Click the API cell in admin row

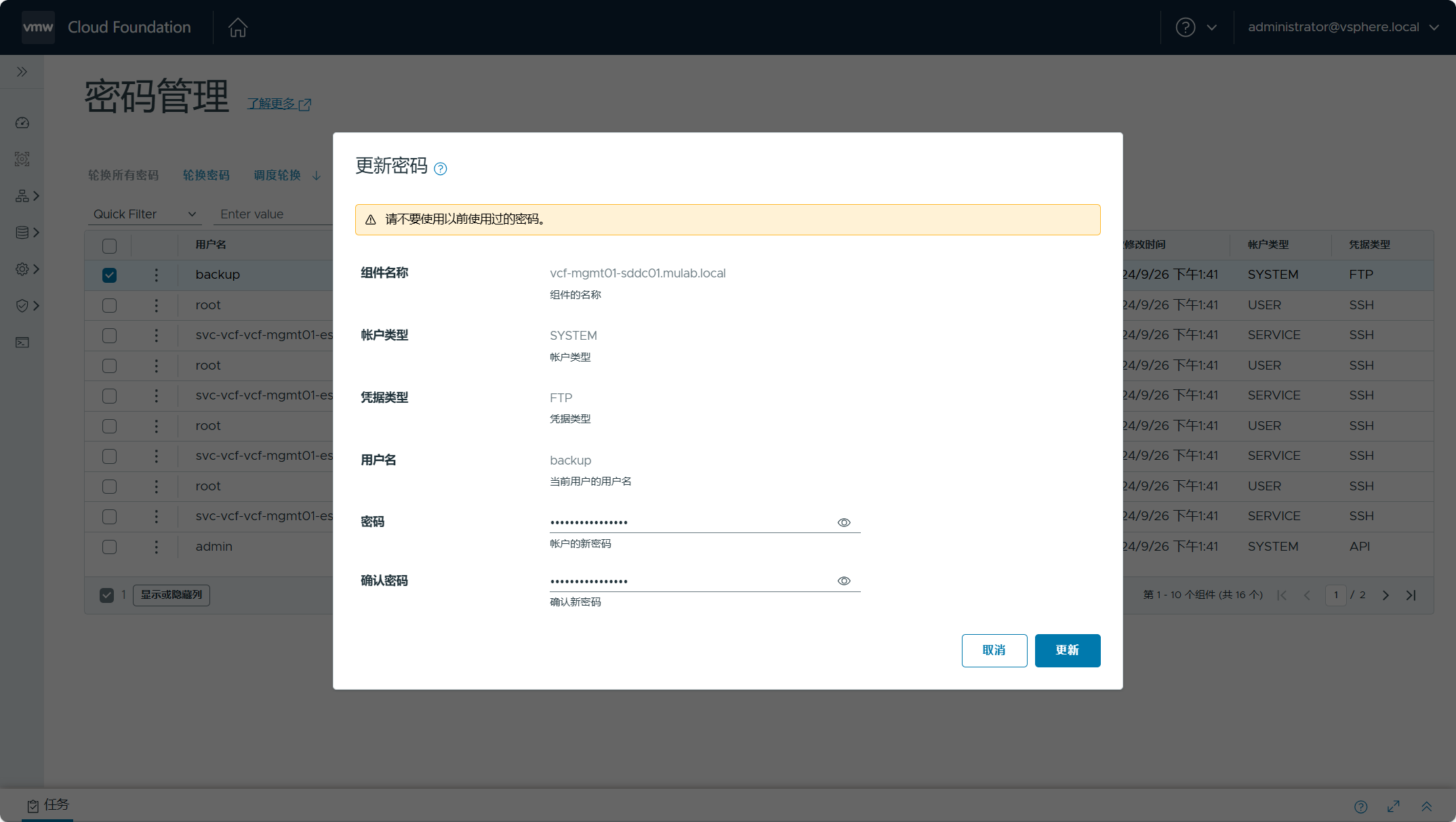pyautogui.click(x=1360, y=547)
